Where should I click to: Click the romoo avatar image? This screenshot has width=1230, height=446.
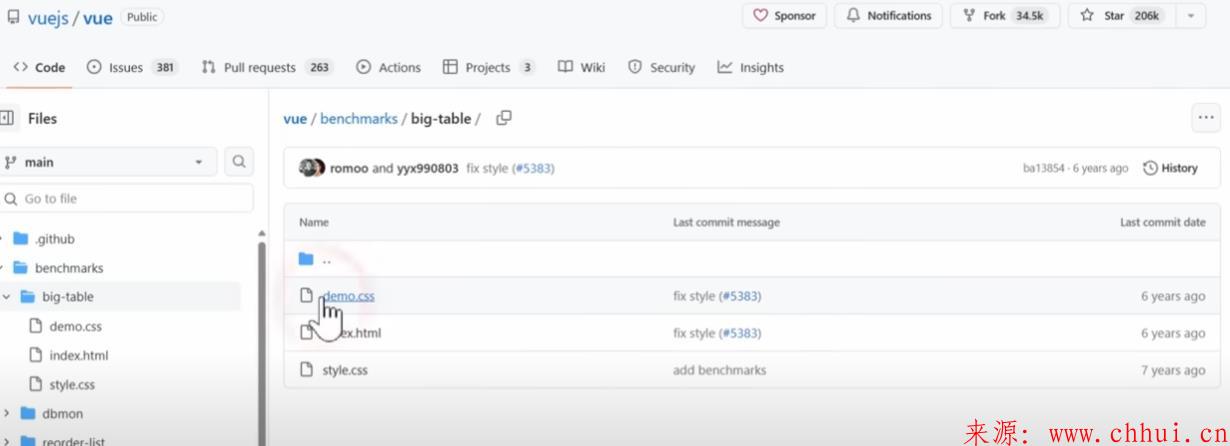pyautogui.click(x=307, y=168)
